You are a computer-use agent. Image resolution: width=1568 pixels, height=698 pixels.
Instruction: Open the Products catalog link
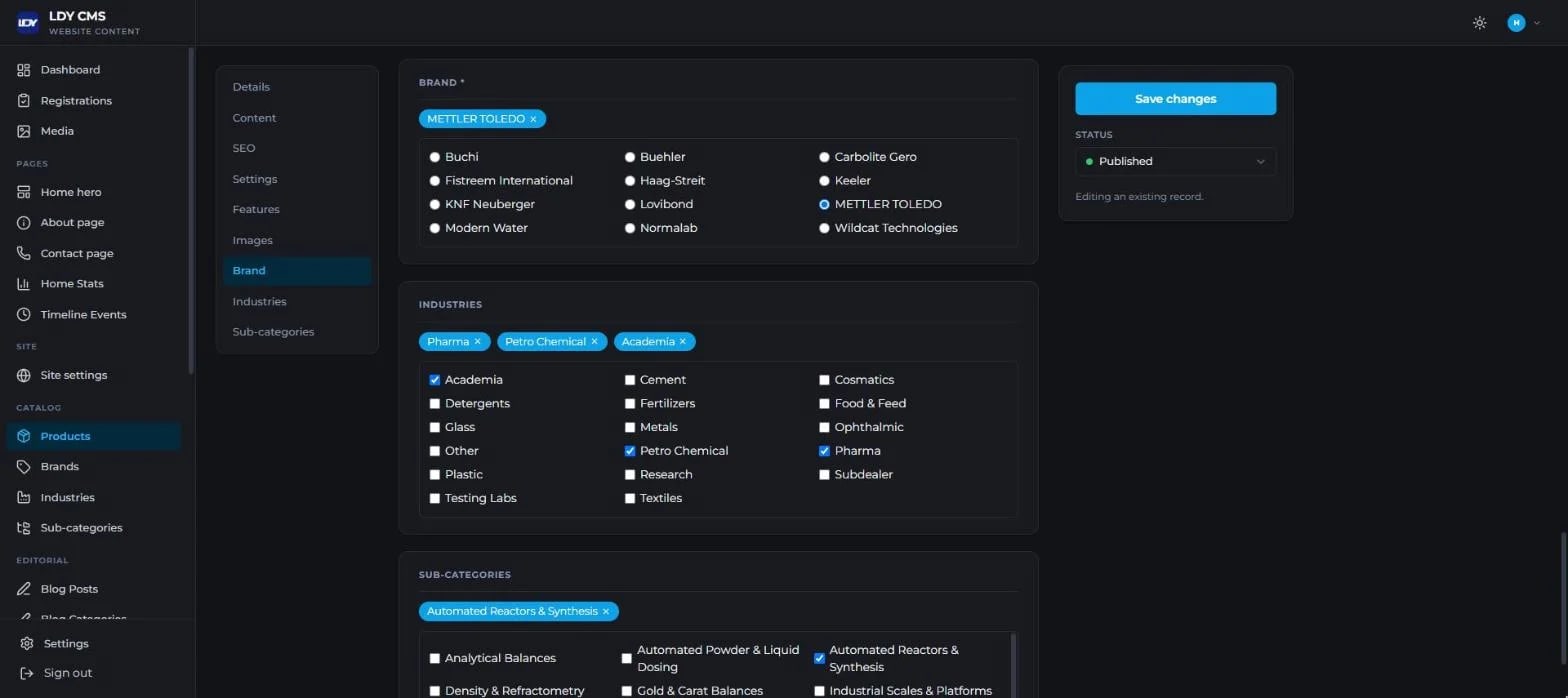(x=93, y=437)
